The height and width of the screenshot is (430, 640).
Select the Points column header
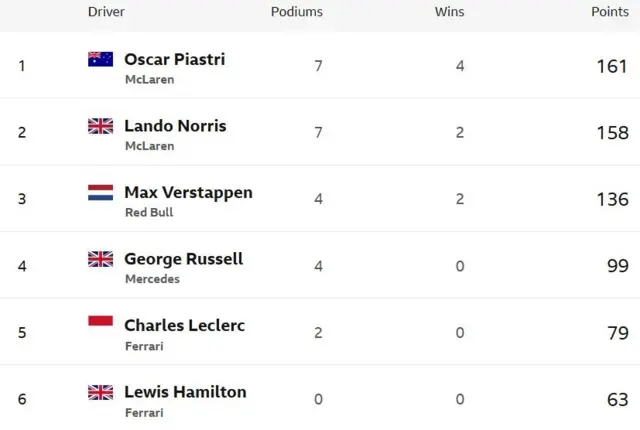[610, 12]
